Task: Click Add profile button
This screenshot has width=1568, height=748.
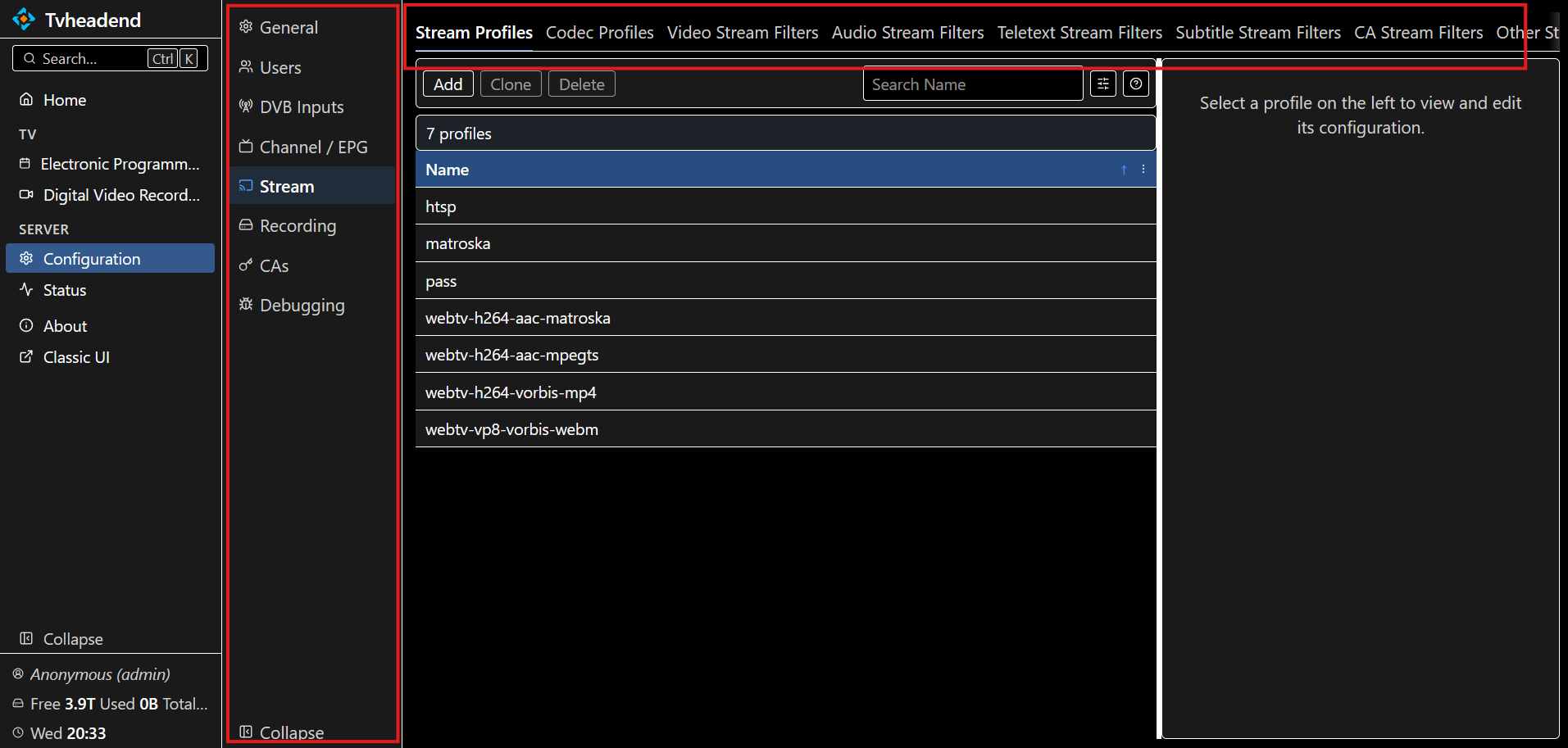Action: (448, 84)
